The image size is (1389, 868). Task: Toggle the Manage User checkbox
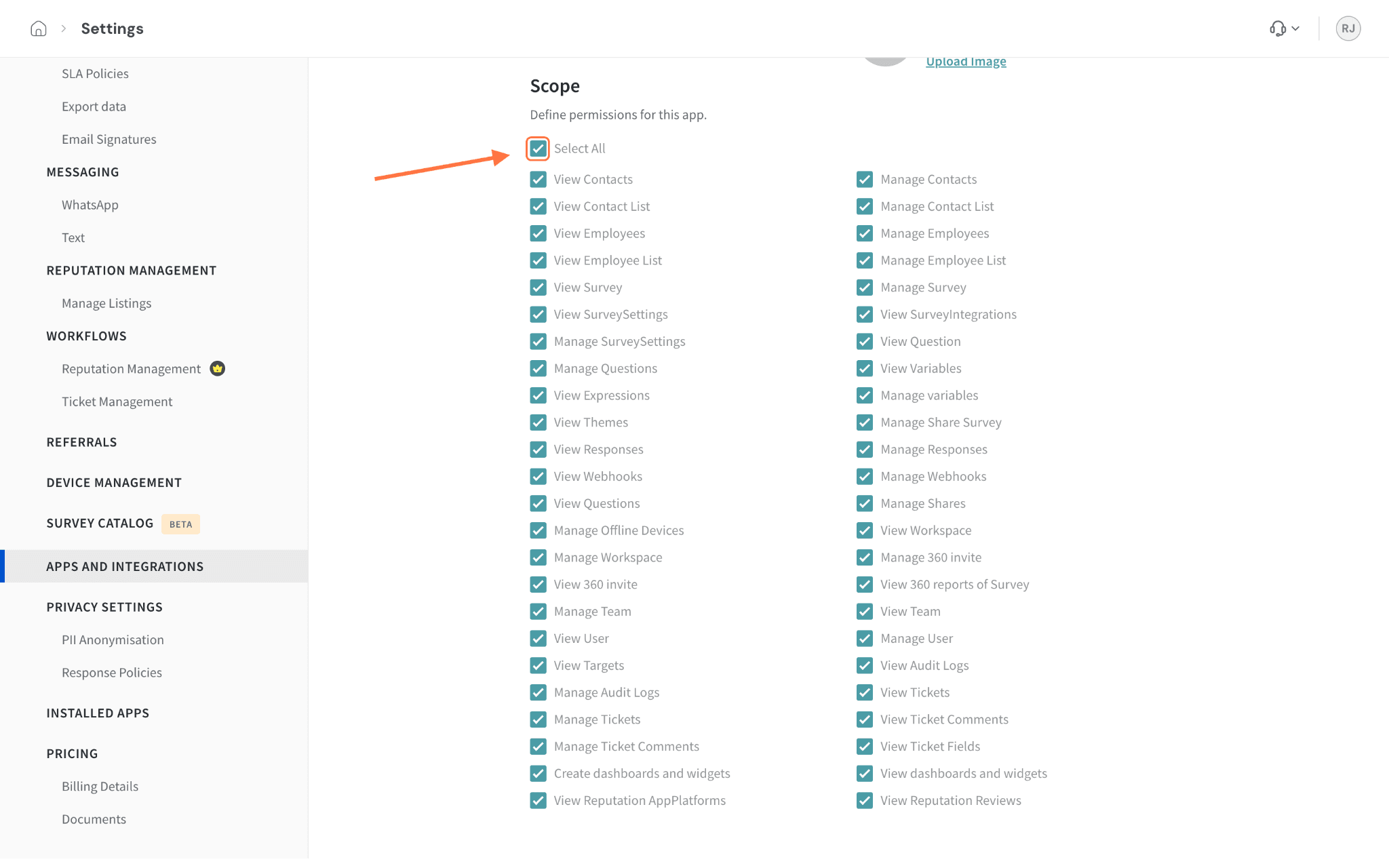865,639
